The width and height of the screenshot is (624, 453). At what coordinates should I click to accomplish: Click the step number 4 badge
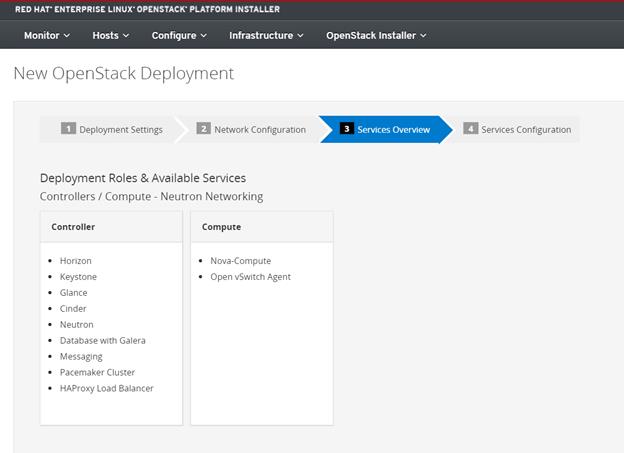(x=470, y=129)
